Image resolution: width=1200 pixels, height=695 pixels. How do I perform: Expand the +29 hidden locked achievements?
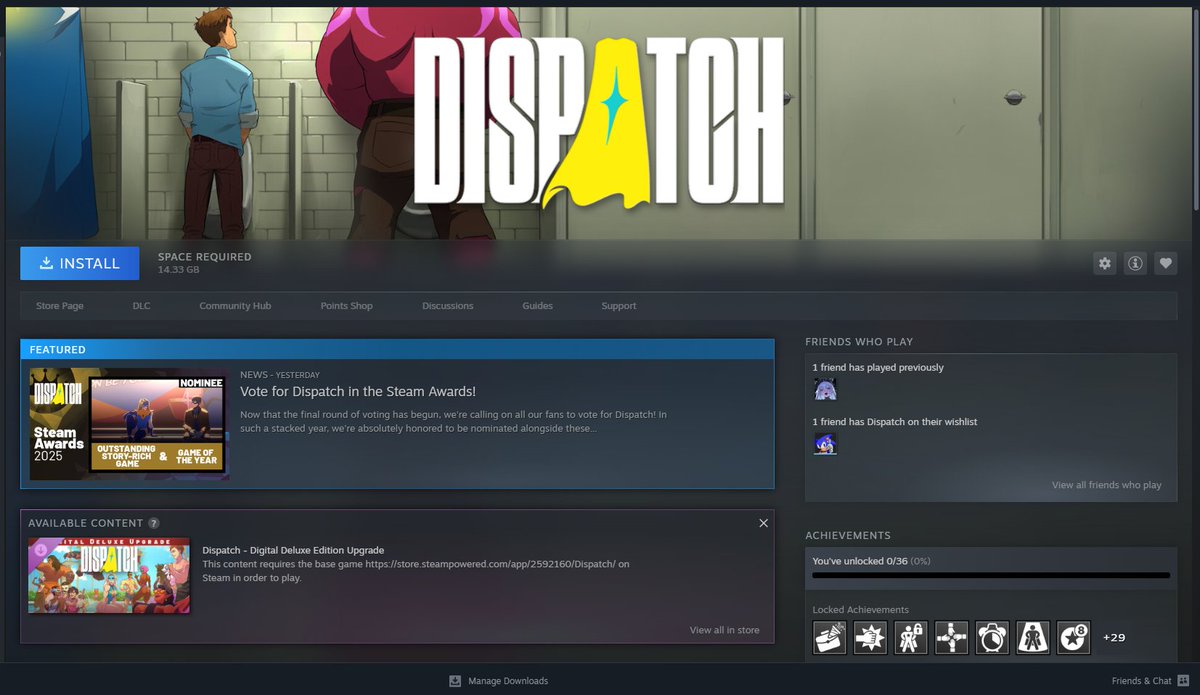point(1113,637)
